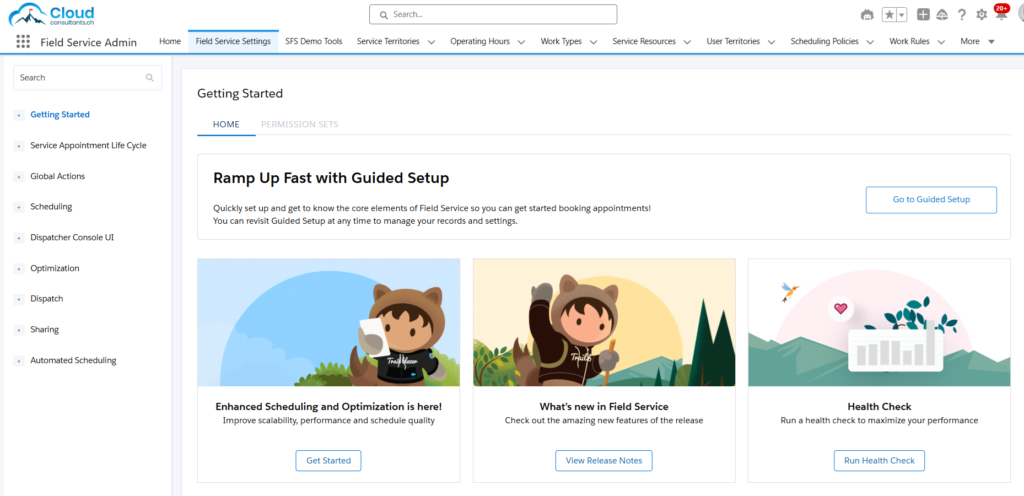The width and height of the screenshot is (1024, 496).
Task: Click the Go to Guided Setup button
Action: 931,200
